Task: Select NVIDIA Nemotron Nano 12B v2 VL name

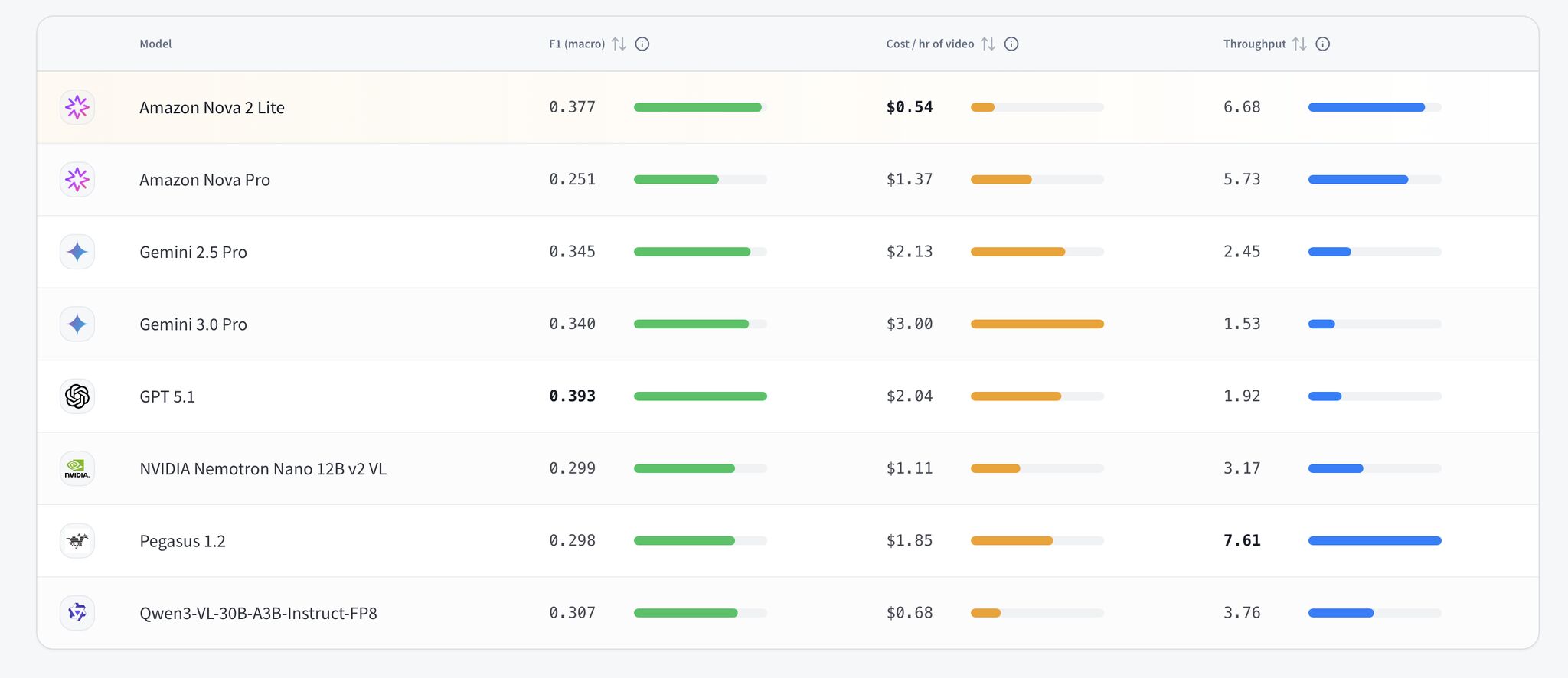Action: coord(263,469)
